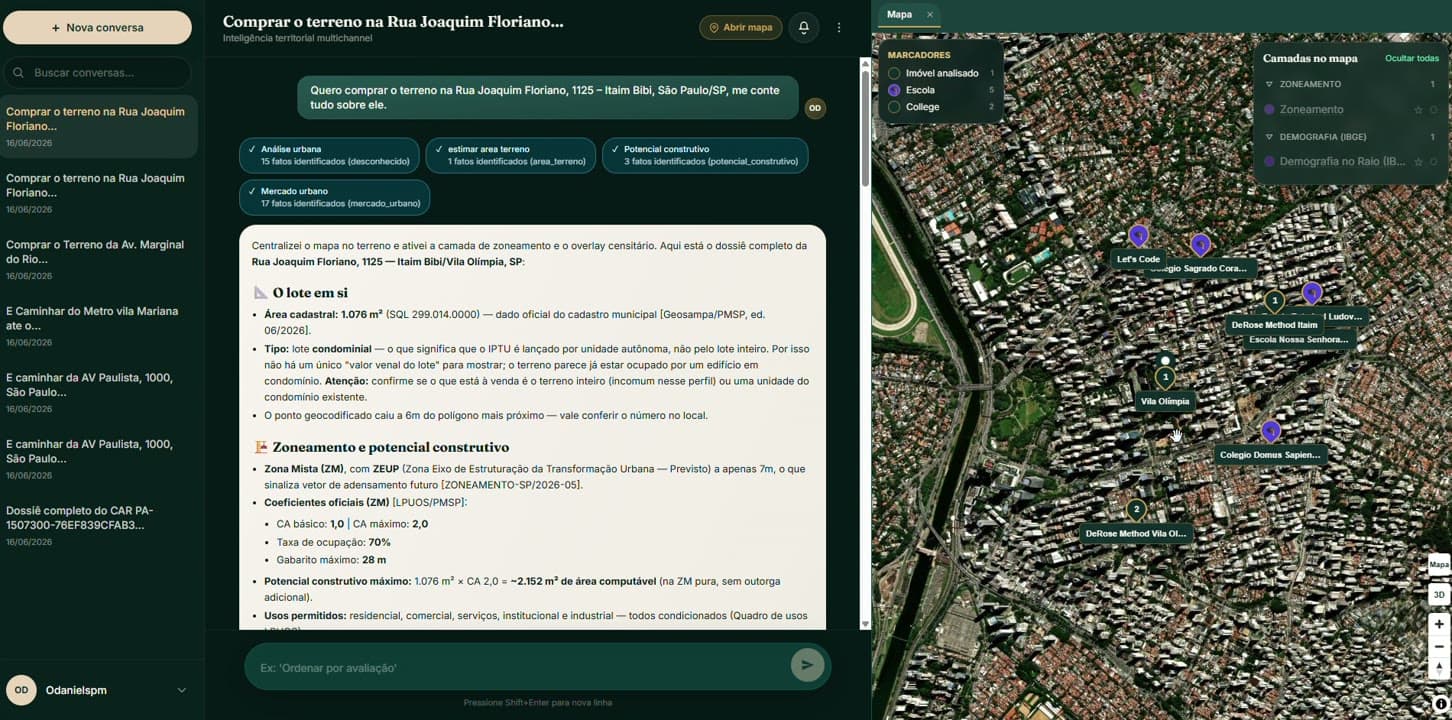This screenshot has height=720, width=1452.
Task: Favorite the Zoneamento layer with the star
Action: pyautogui.click(x=1418, y=110)
